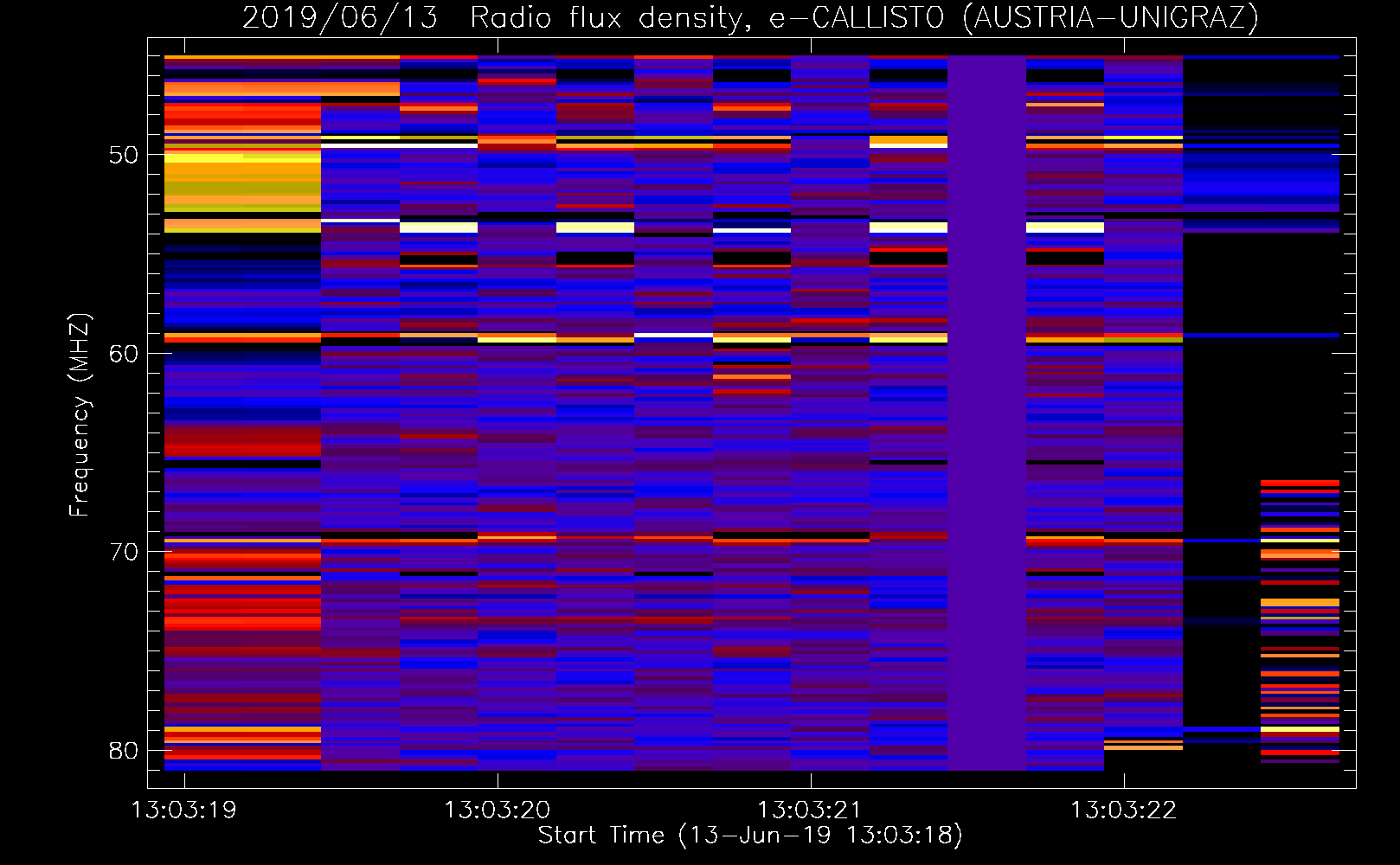The image size is (1400, 865).
Task: Click the 'Frequency (MHZ)' axis label
Action: pyautogui.click(x=79, y=415)
